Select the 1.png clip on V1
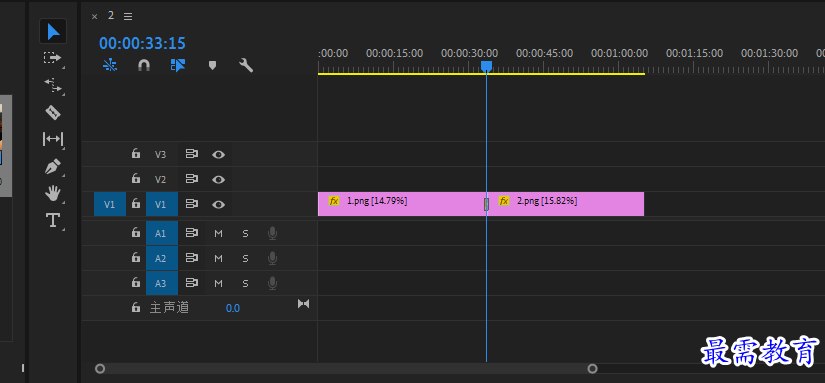 402,204
